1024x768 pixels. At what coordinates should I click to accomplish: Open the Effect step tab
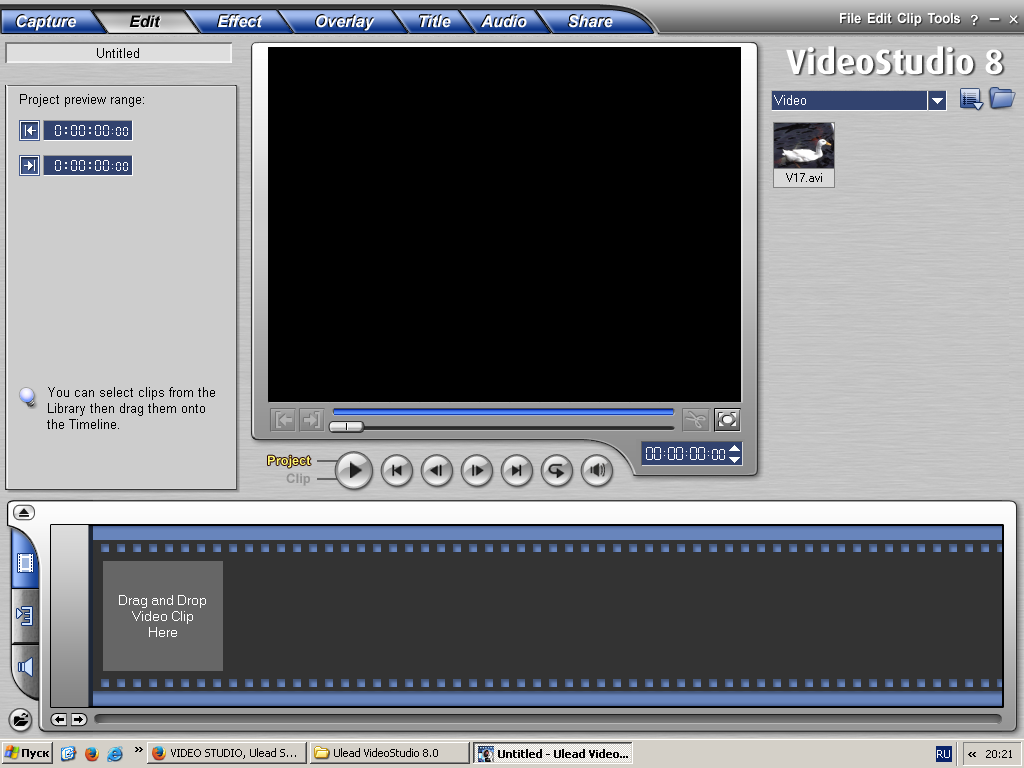coord(239,21)
